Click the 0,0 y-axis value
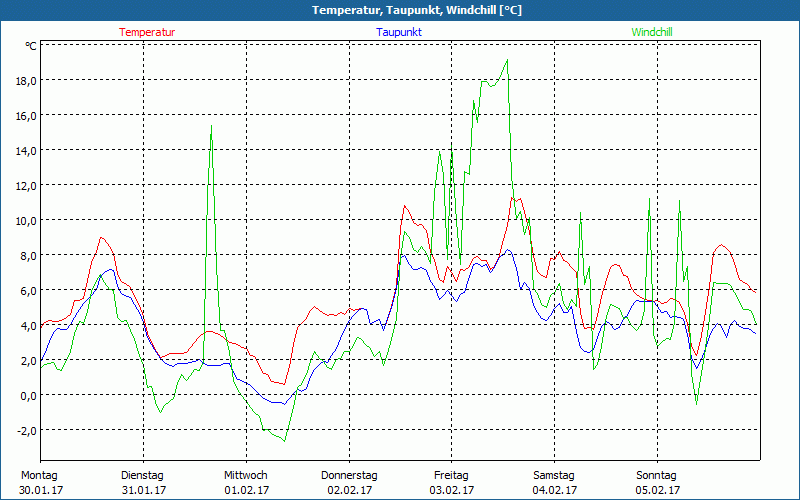 point(29,395)
